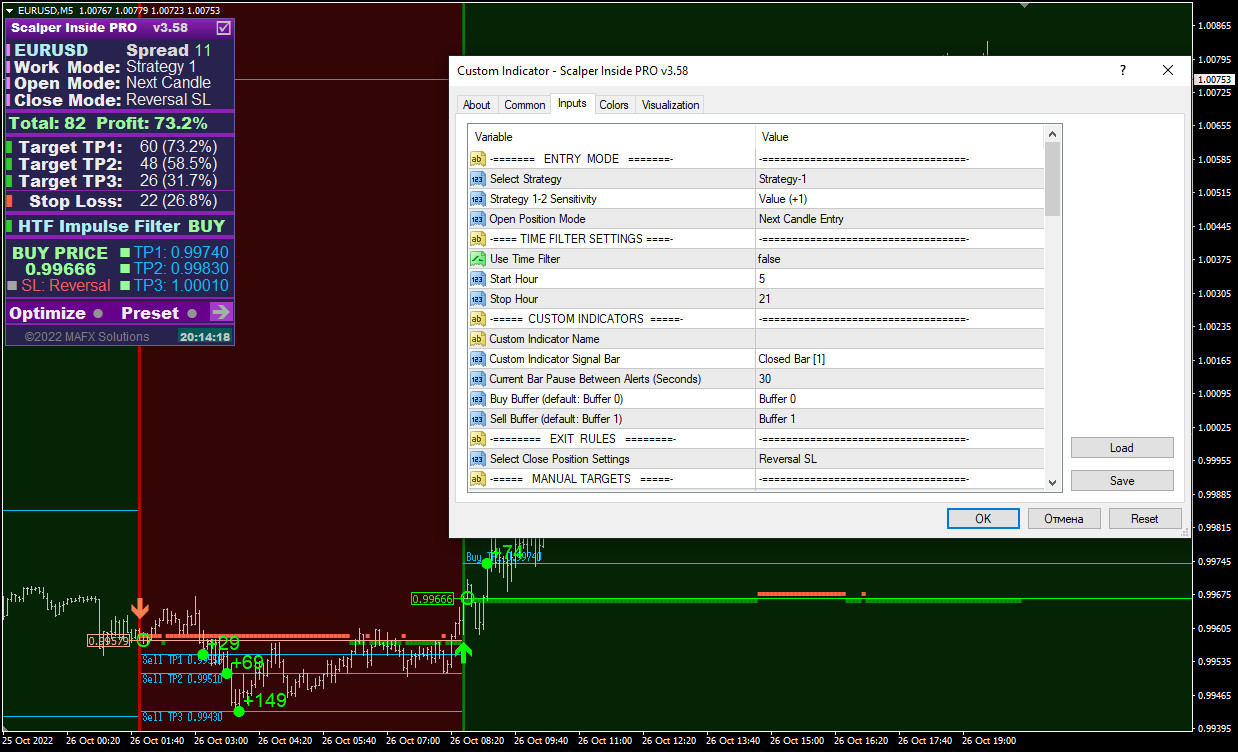The width and height of the screenshot is (1238, 752).
Task: Toggle the checkbox in Scalper Inside PRO header
Action: (224, 28)
